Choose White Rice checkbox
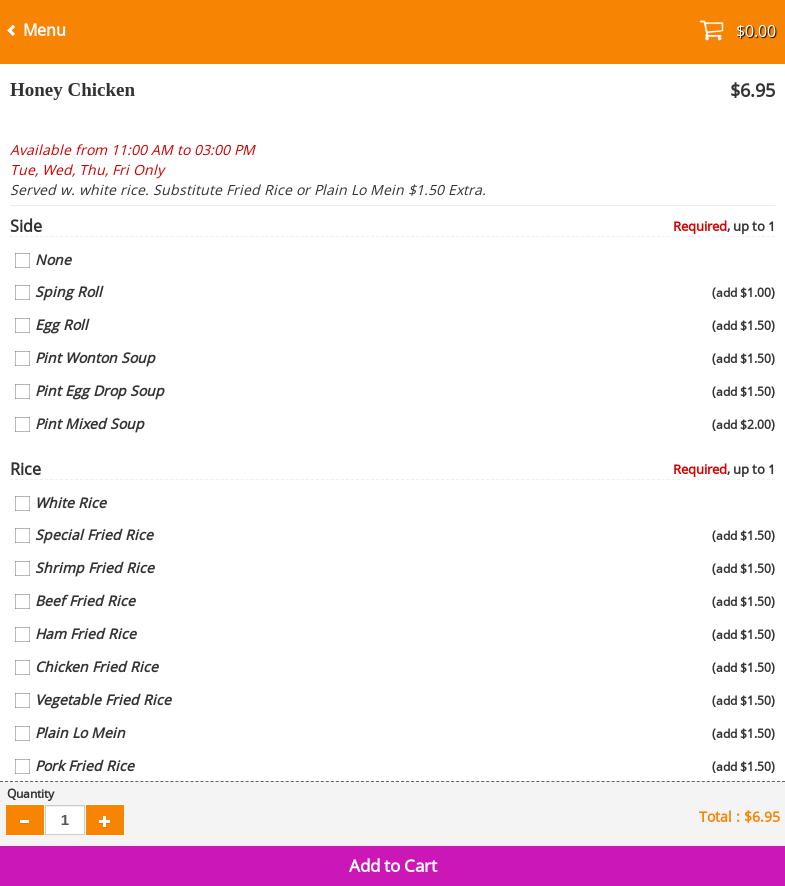The image size is (785, 886). coord(22,503)
